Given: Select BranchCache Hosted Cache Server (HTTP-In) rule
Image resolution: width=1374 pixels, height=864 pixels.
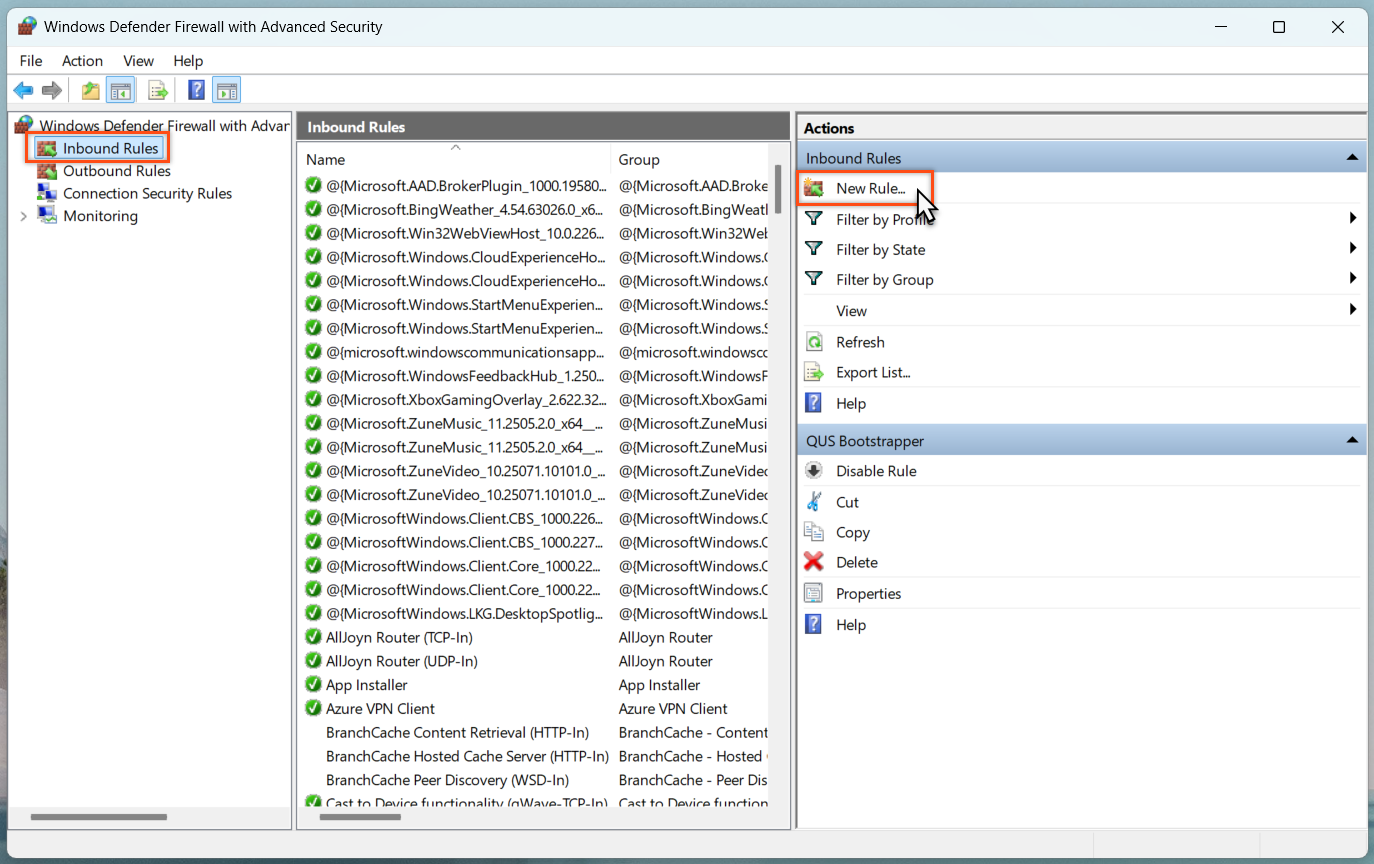Looking at the screenshot, I should coord(535,756).
